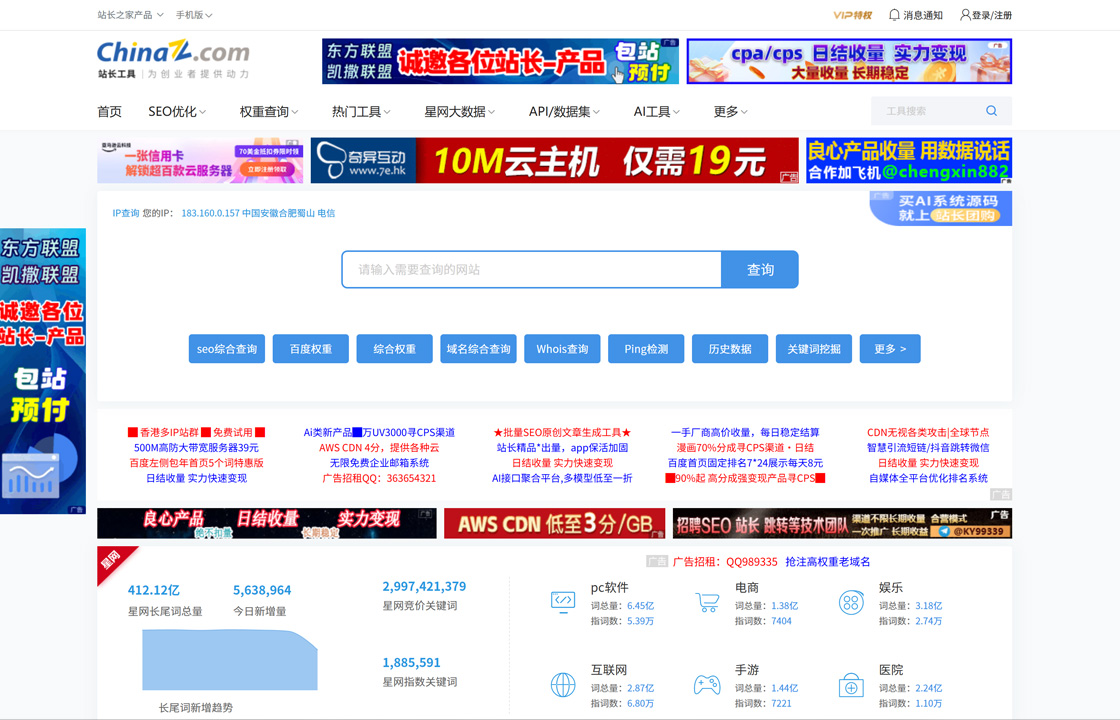Viewport: 1120px width, 720px height.
Task: Click the 自媒体全平台优化排名系统 link
Action: tap(928, 479)
